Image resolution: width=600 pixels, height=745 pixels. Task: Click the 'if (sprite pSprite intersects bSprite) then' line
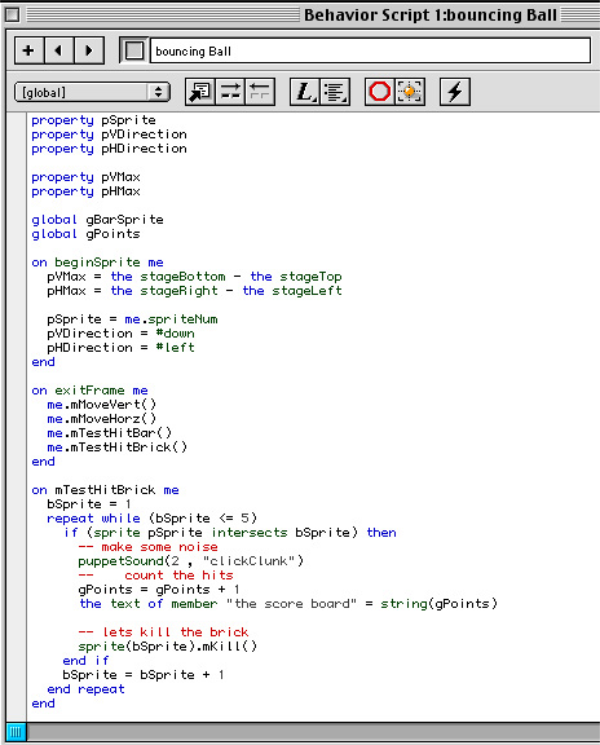(230, 533)
